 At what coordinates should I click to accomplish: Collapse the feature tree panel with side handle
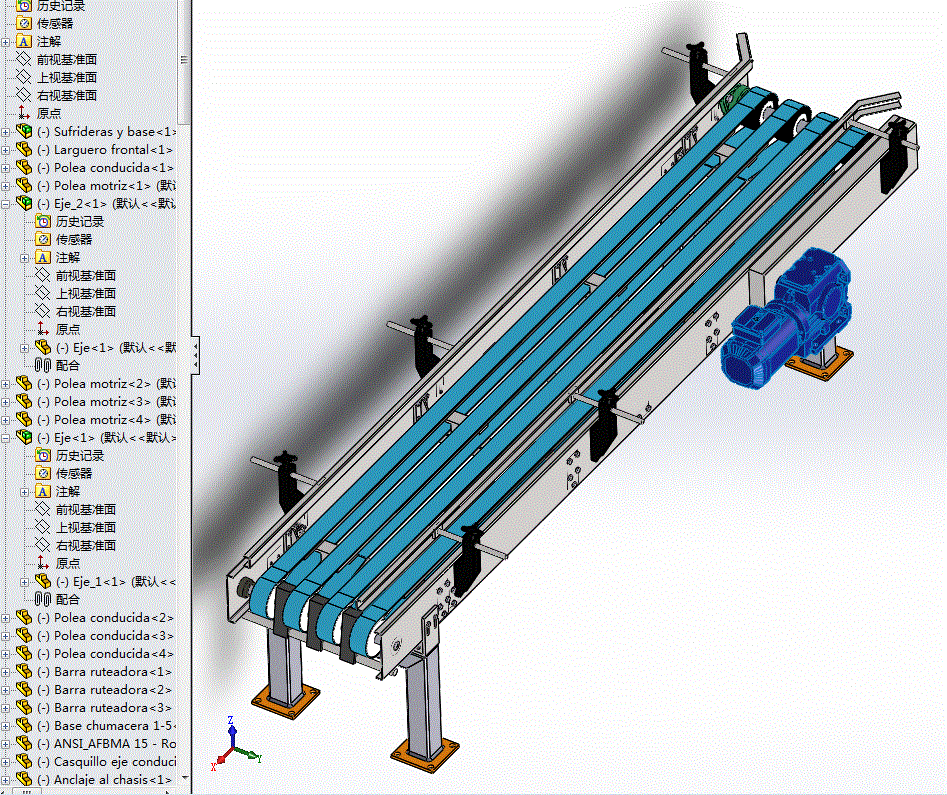195,356
